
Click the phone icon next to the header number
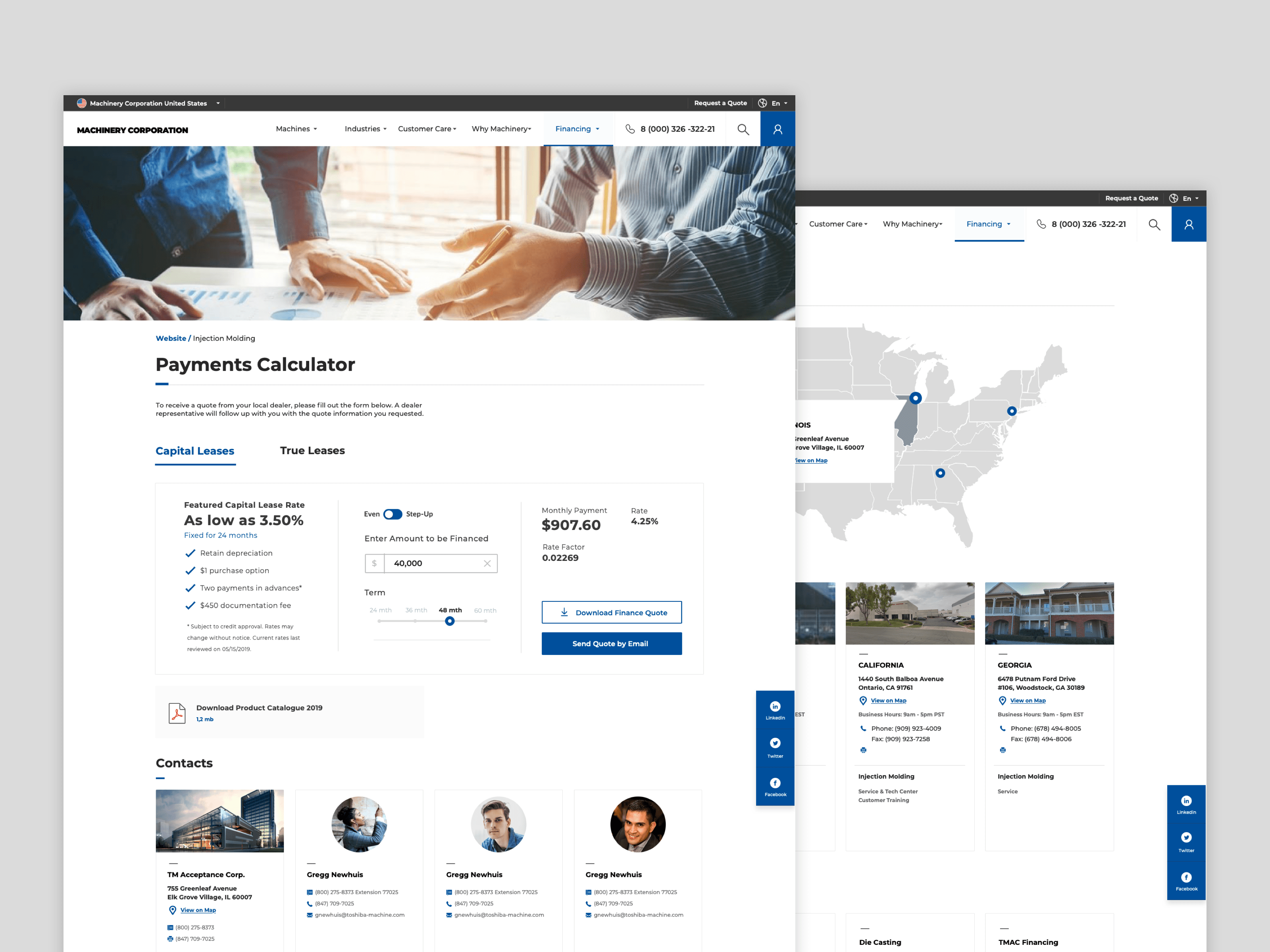tap(629, 129)
